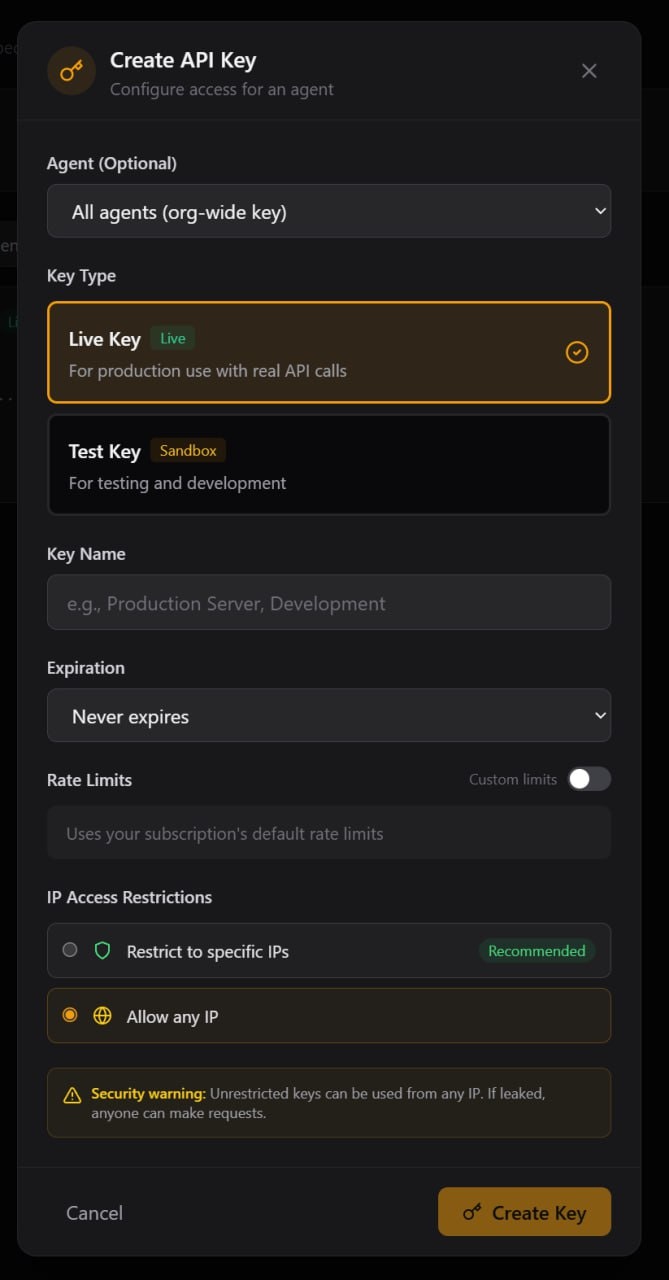Viewport: 669px width, 1280px height.
Task: Click the key icon in the dialog header
Action: click(70, 70)
